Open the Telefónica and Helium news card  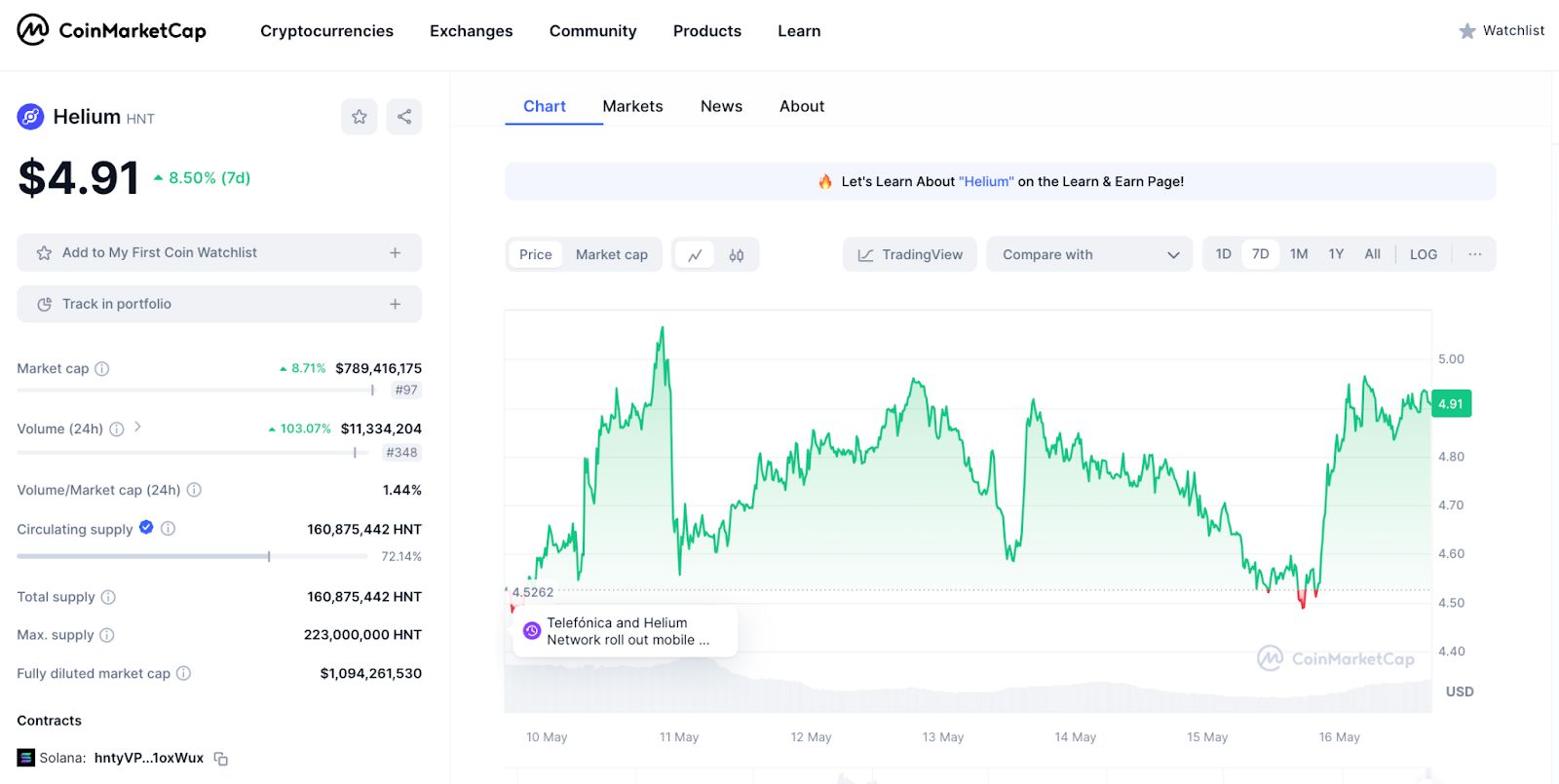[625, 631]
